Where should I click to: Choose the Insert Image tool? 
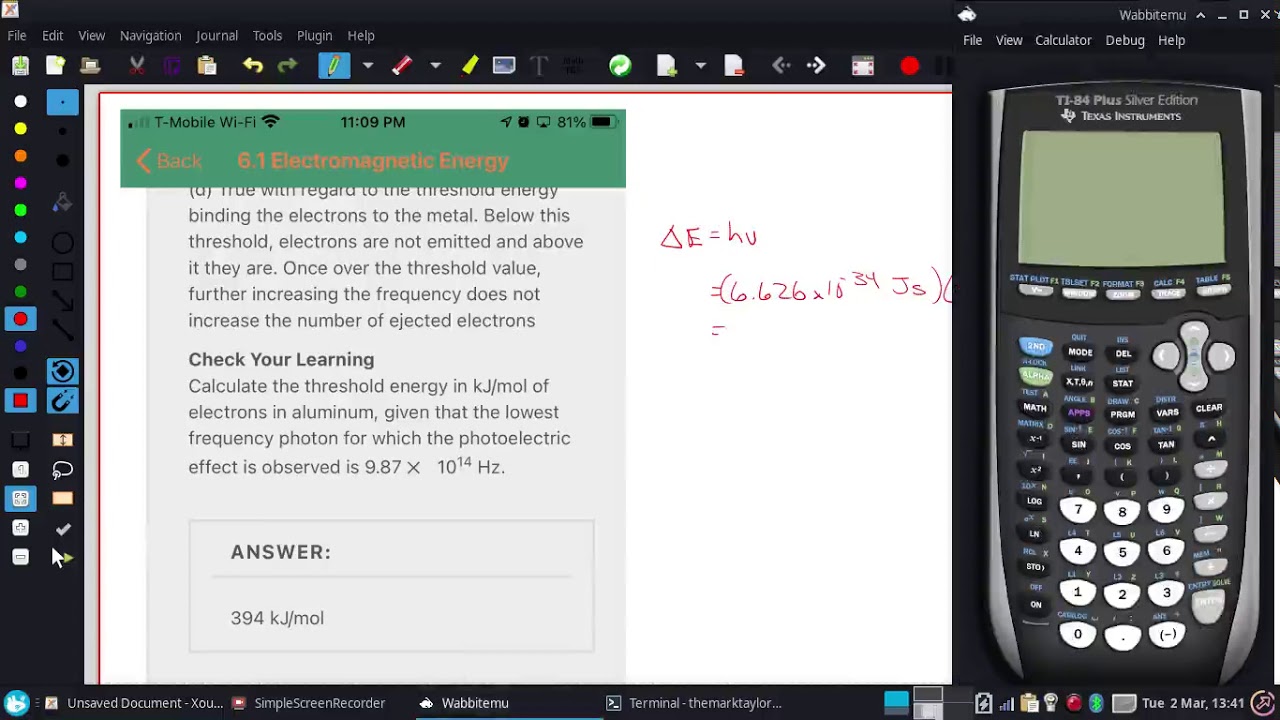click(x=504, y=66)
